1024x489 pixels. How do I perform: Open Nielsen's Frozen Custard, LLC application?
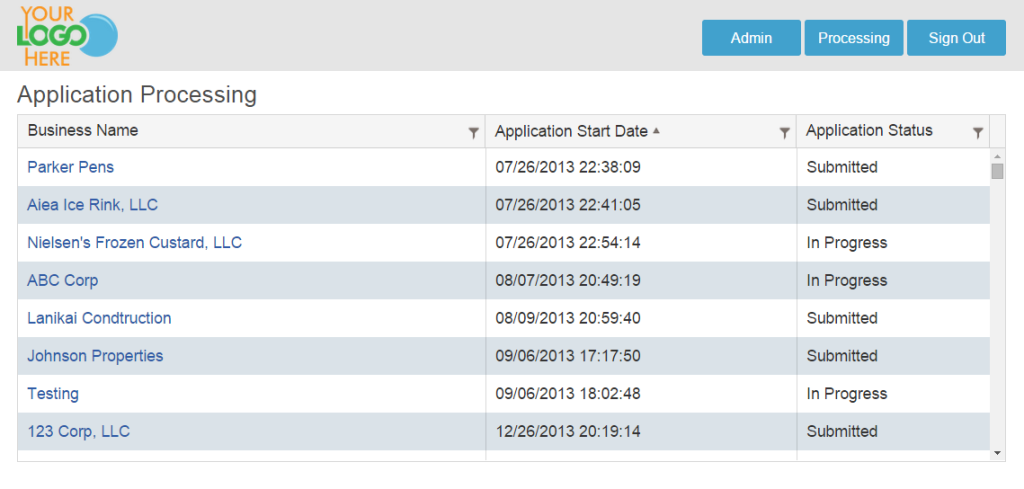[x=135, y=243]
